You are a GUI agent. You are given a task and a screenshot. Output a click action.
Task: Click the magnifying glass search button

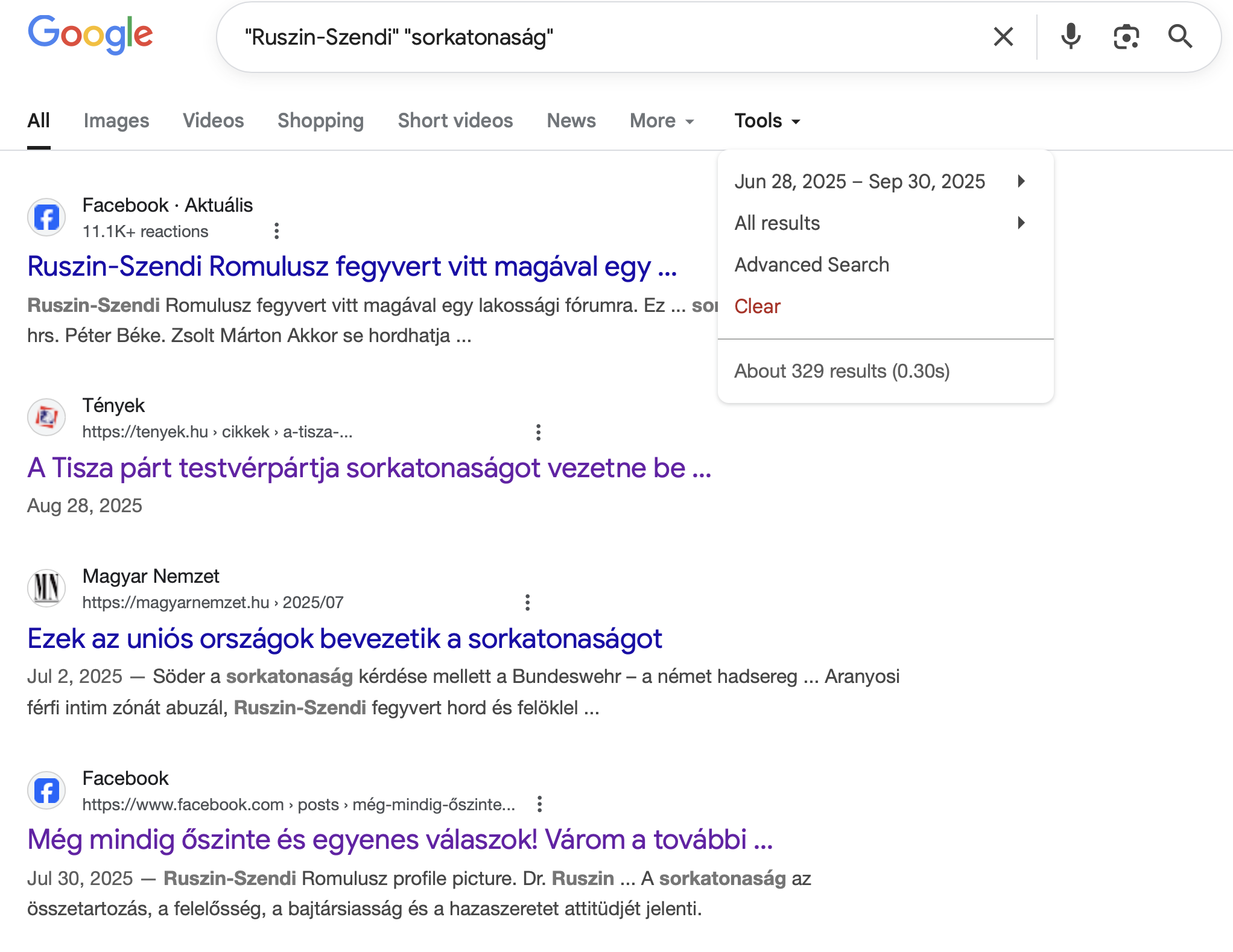(1180, 37)
